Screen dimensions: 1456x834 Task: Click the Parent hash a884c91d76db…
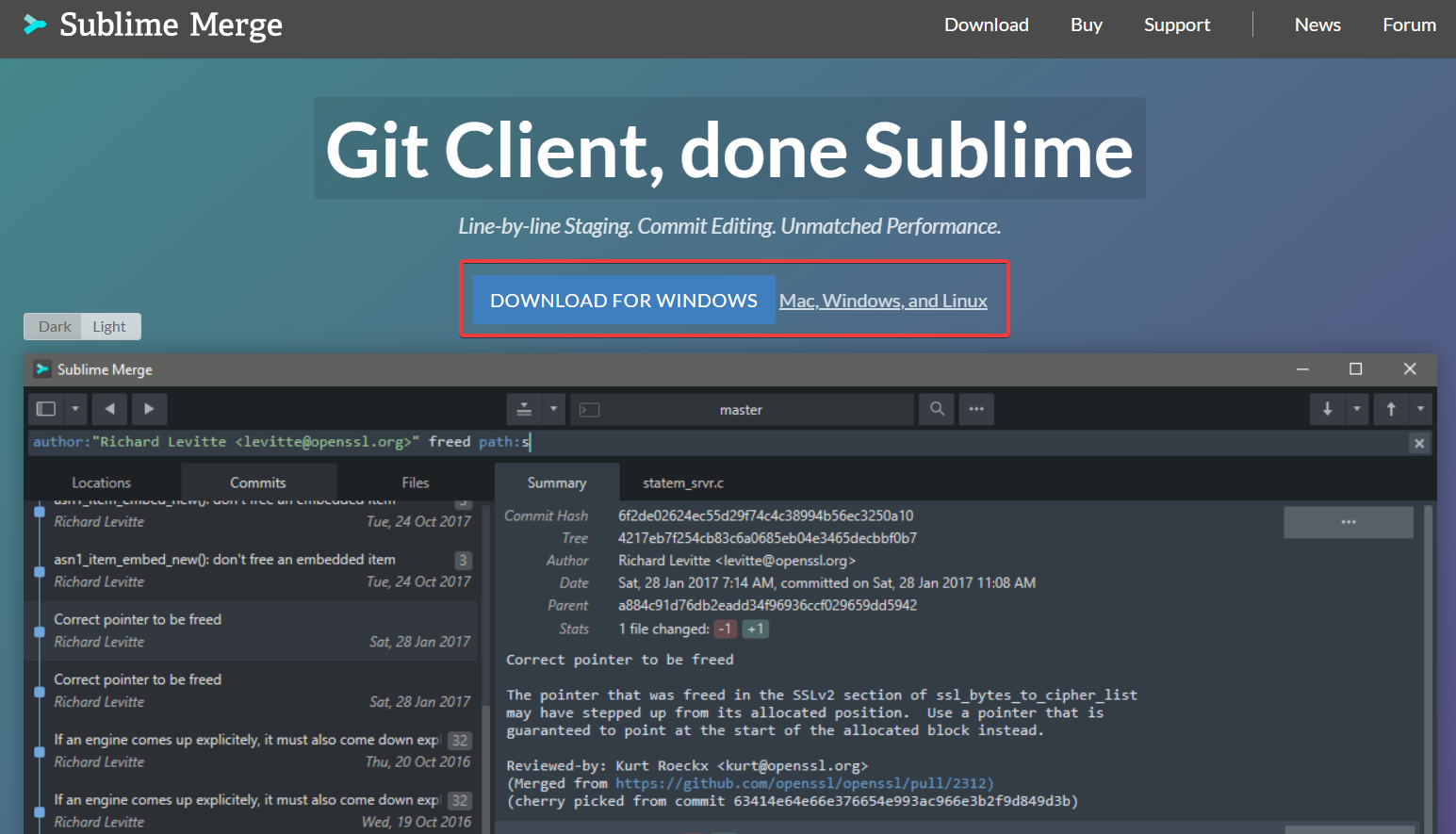point(767,605)
